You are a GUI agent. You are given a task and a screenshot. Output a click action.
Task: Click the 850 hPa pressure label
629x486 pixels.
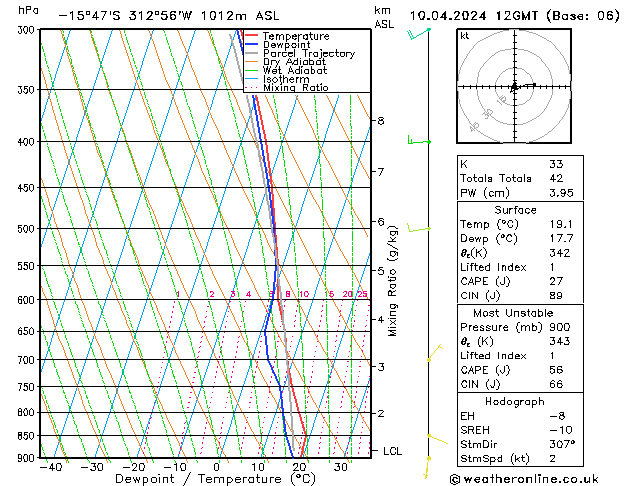(28, 435)
